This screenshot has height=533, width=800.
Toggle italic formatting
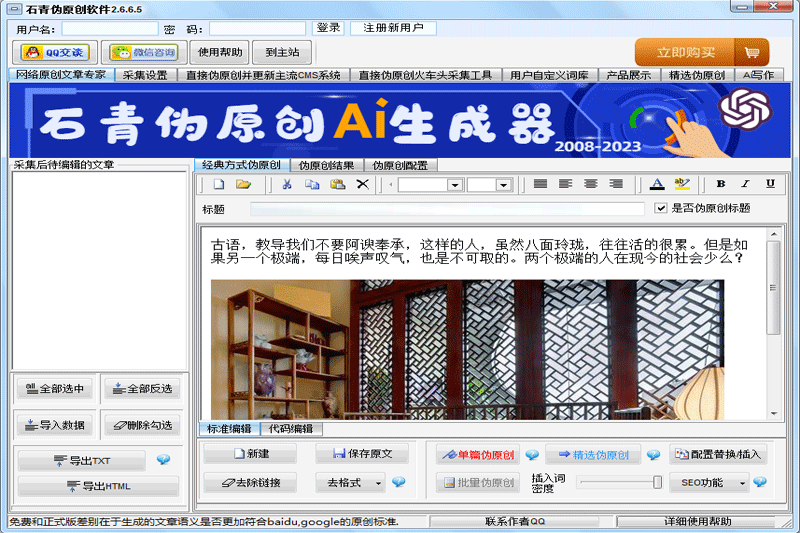745,184
